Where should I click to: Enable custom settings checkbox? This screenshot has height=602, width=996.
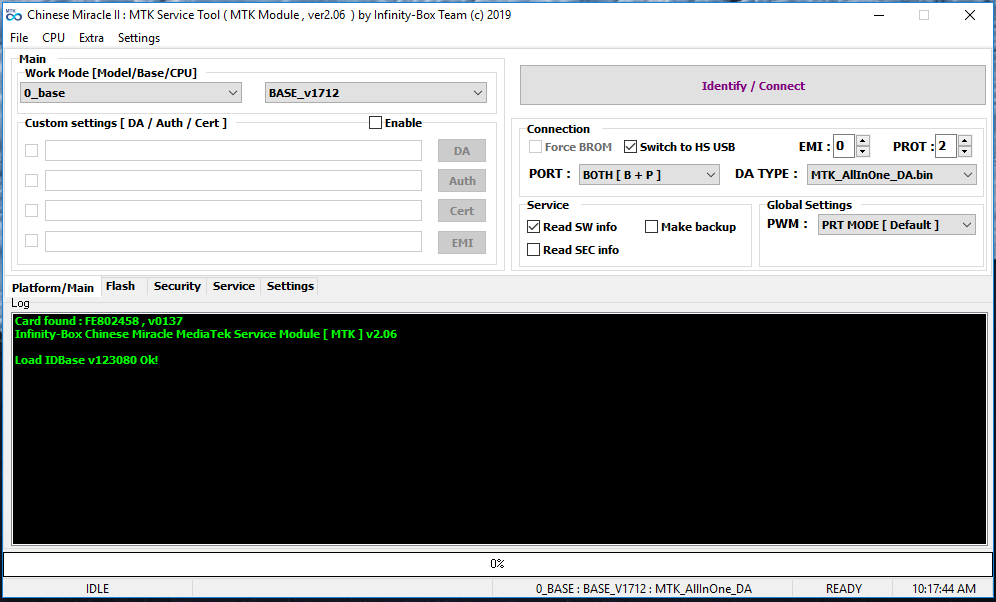[x=375, y=123]
